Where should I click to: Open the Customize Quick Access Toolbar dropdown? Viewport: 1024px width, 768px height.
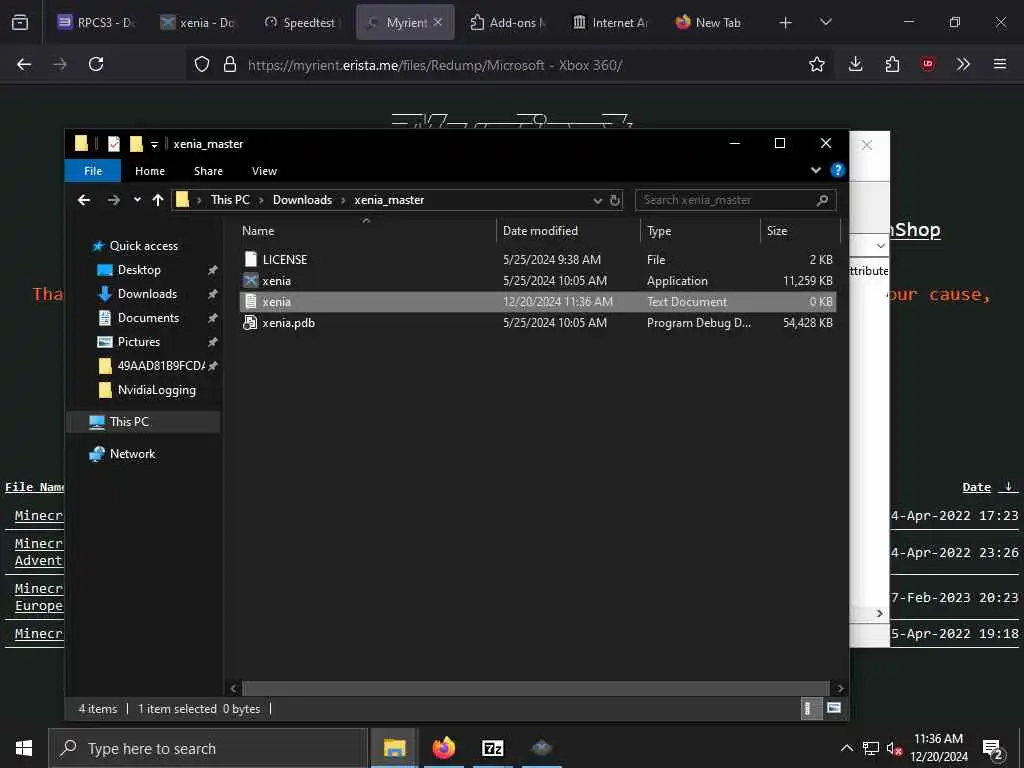[x=154, y=144]
